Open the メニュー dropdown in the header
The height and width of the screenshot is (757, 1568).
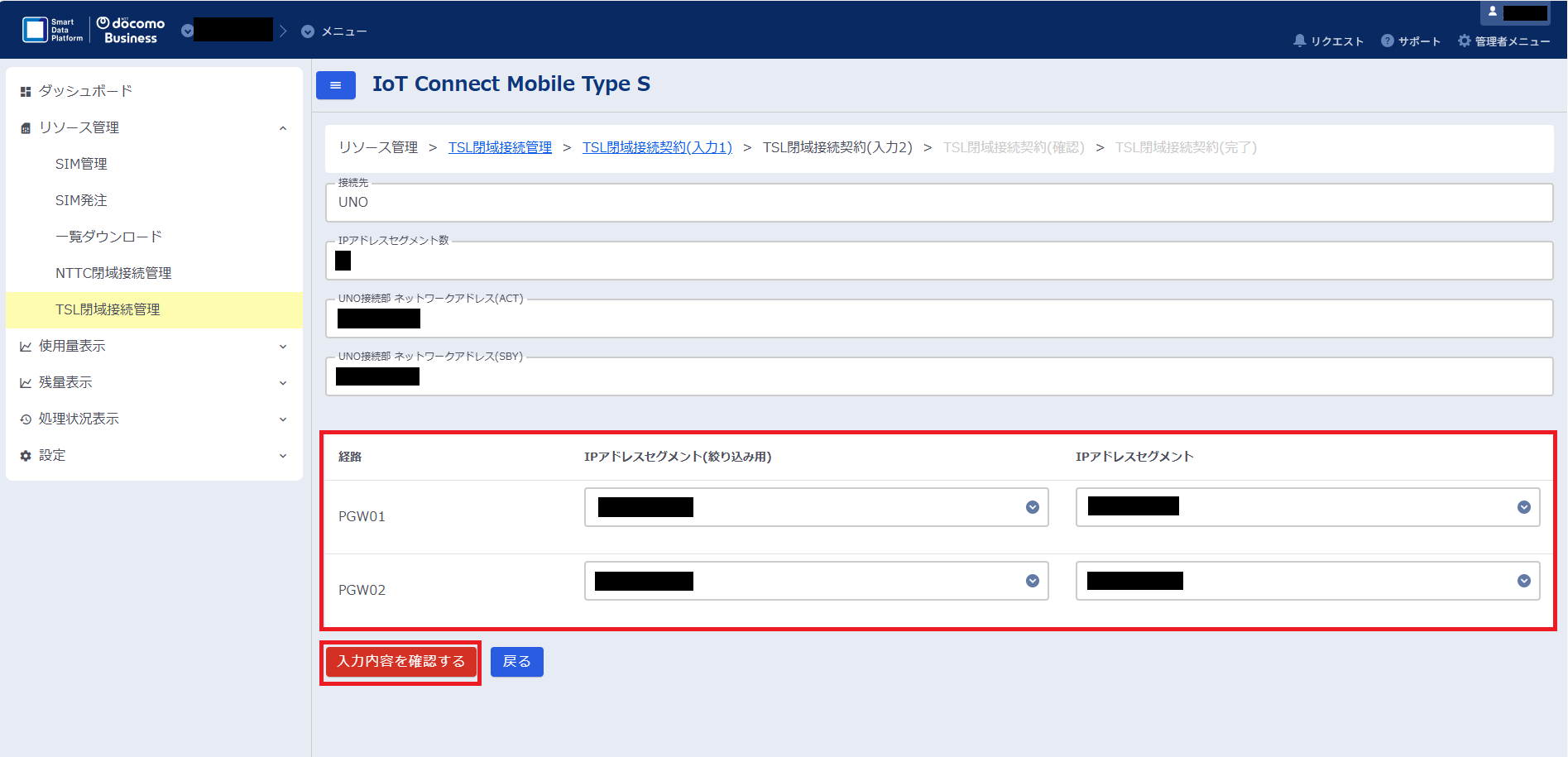point(334,31)
